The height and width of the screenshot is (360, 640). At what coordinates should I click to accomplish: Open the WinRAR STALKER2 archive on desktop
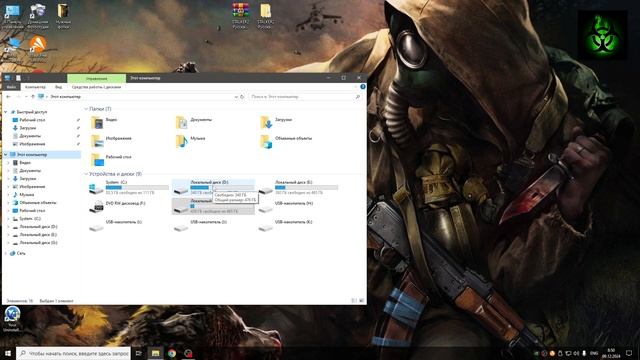point(240,16)
